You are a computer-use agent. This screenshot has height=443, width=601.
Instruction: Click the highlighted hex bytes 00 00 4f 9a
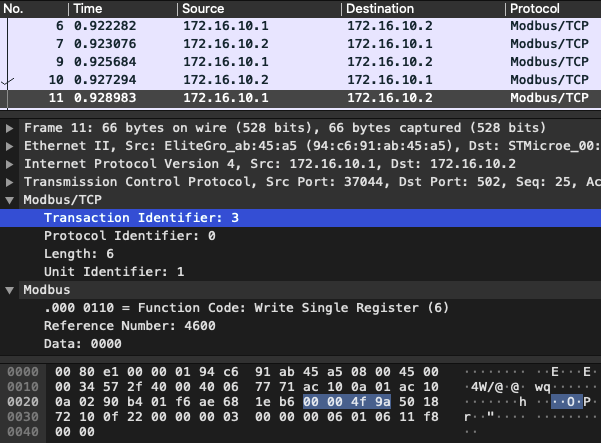(x=347, y=402)
